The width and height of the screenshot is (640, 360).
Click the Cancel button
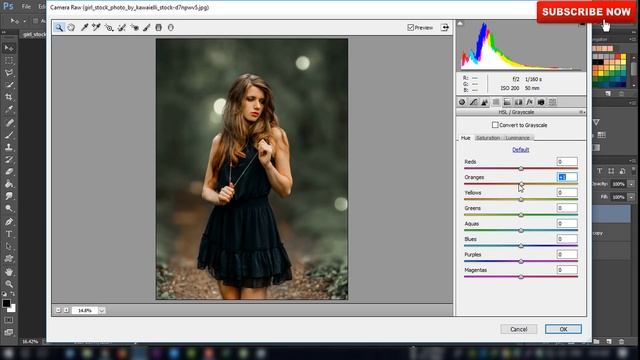click(519, 329)
